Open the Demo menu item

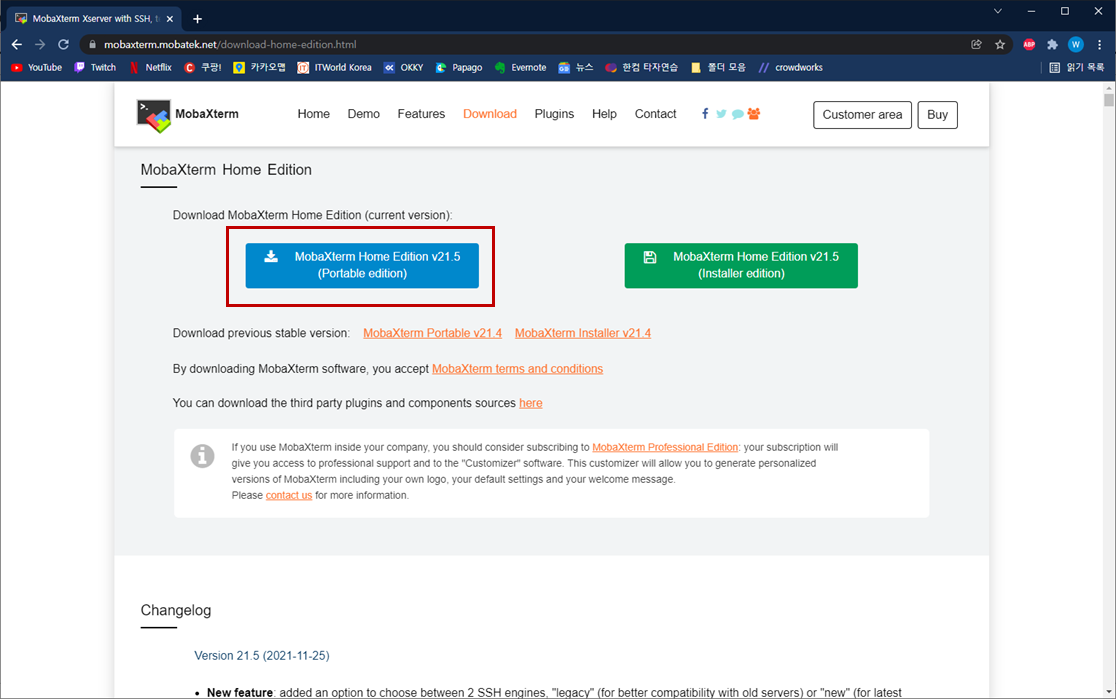click(x=364, y=114)
